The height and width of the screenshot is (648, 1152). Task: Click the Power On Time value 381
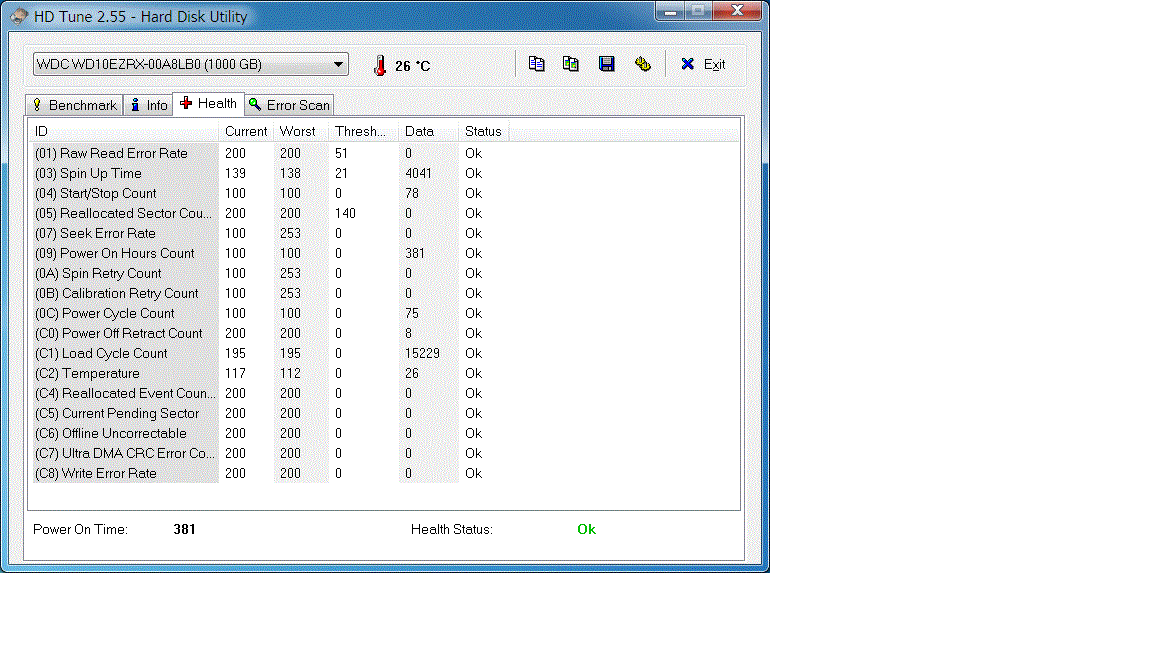click(184, 529)
